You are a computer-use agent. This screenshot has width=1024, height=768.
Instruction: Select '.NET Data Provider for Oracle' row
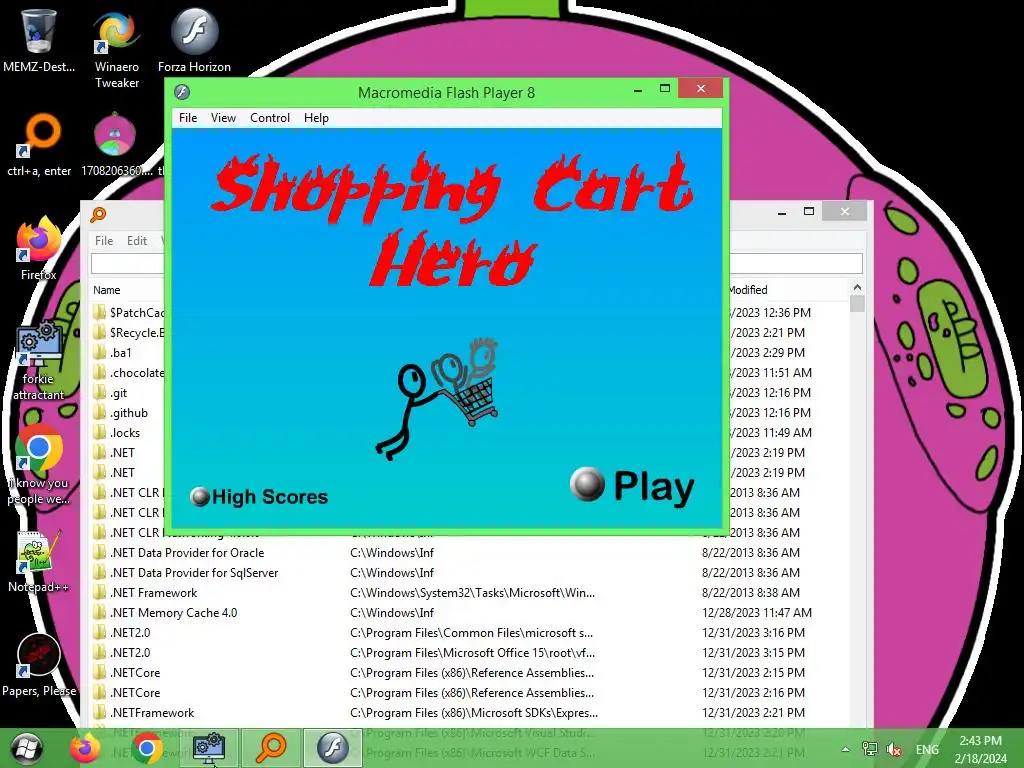470,552
